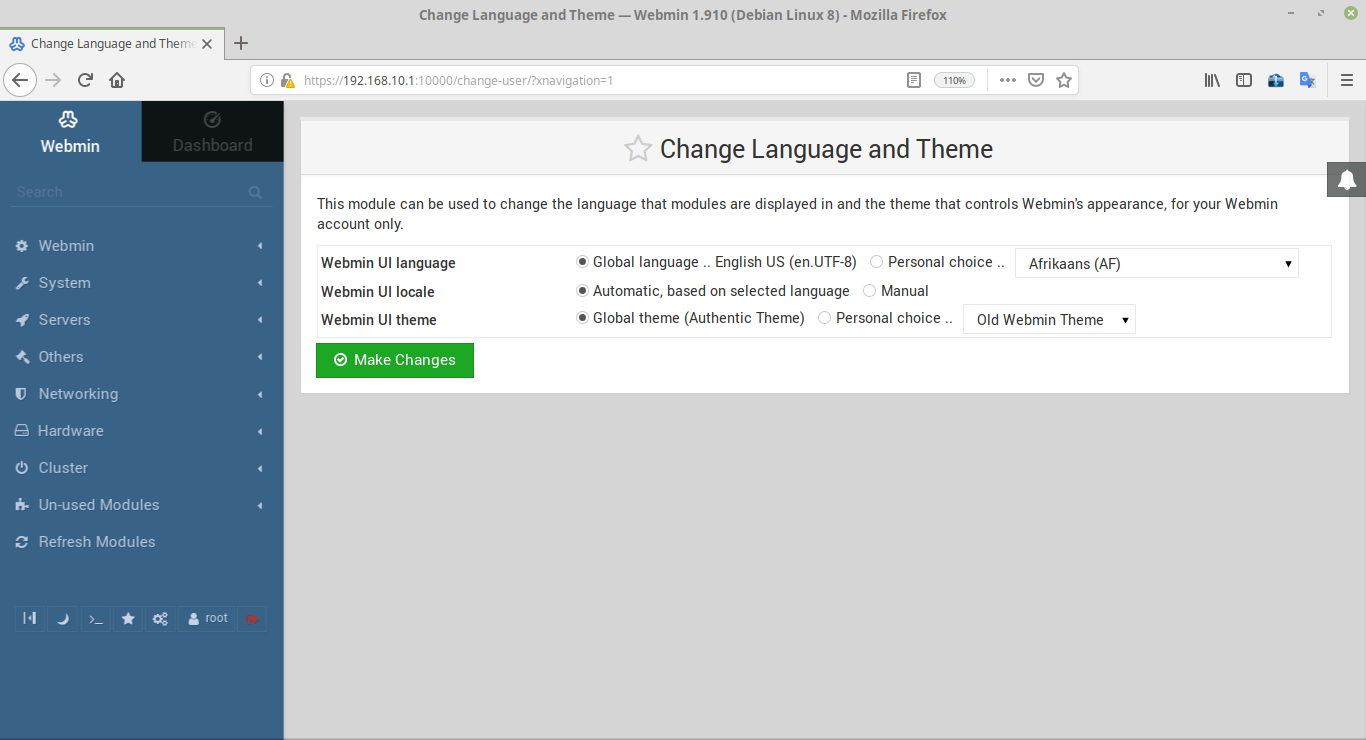This screenshot has height=740, width=1366.
Task: Click the notifications bell icon
Action: tap(1347, 180)
